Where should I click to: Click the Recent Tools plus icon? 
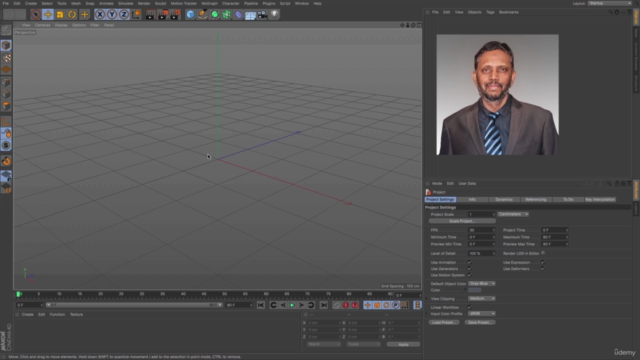pos(84,15)
